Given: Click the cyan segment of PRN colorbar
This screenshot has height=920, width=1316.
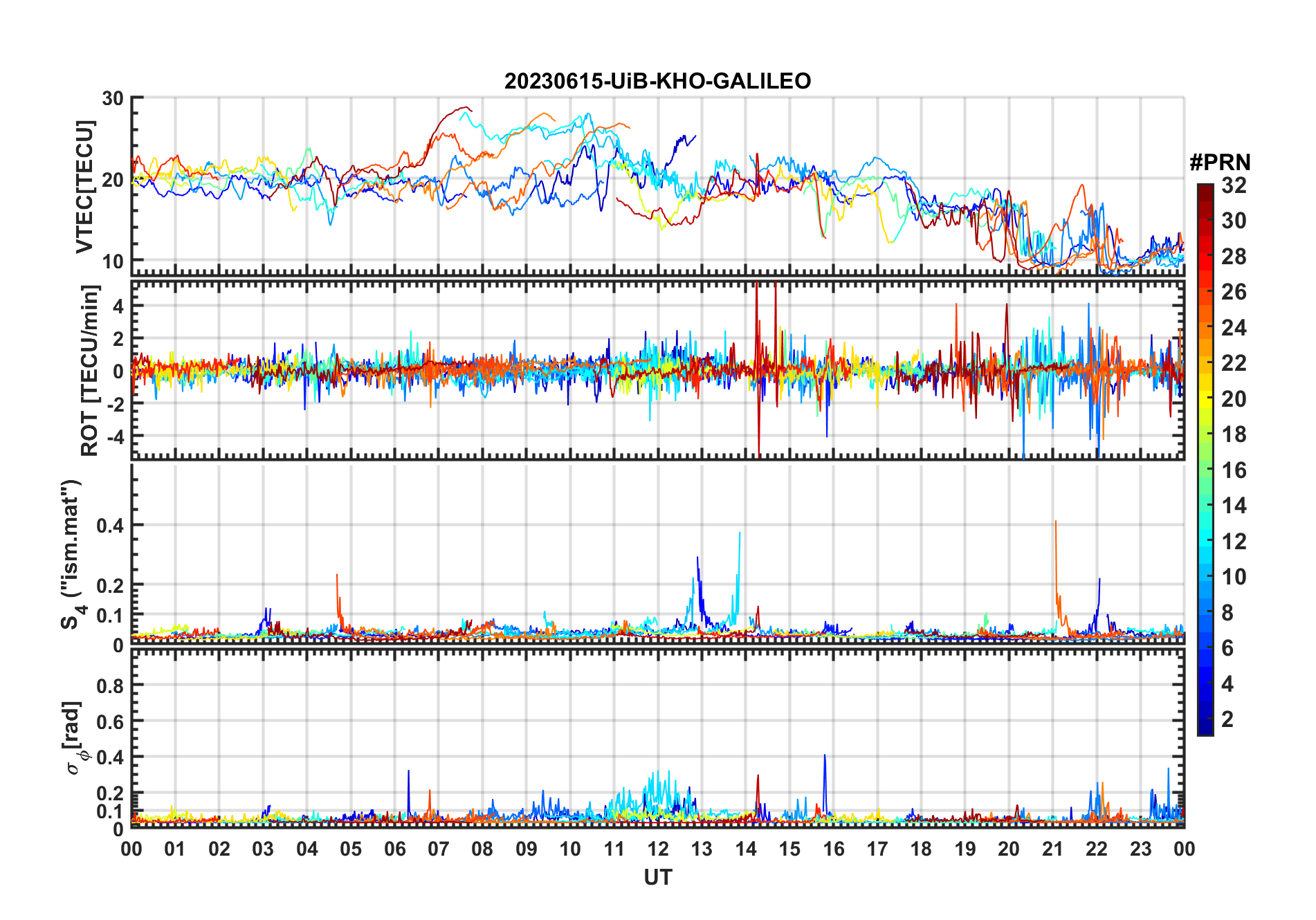Looking at the screenshot, I should (x=1205, y=540).
